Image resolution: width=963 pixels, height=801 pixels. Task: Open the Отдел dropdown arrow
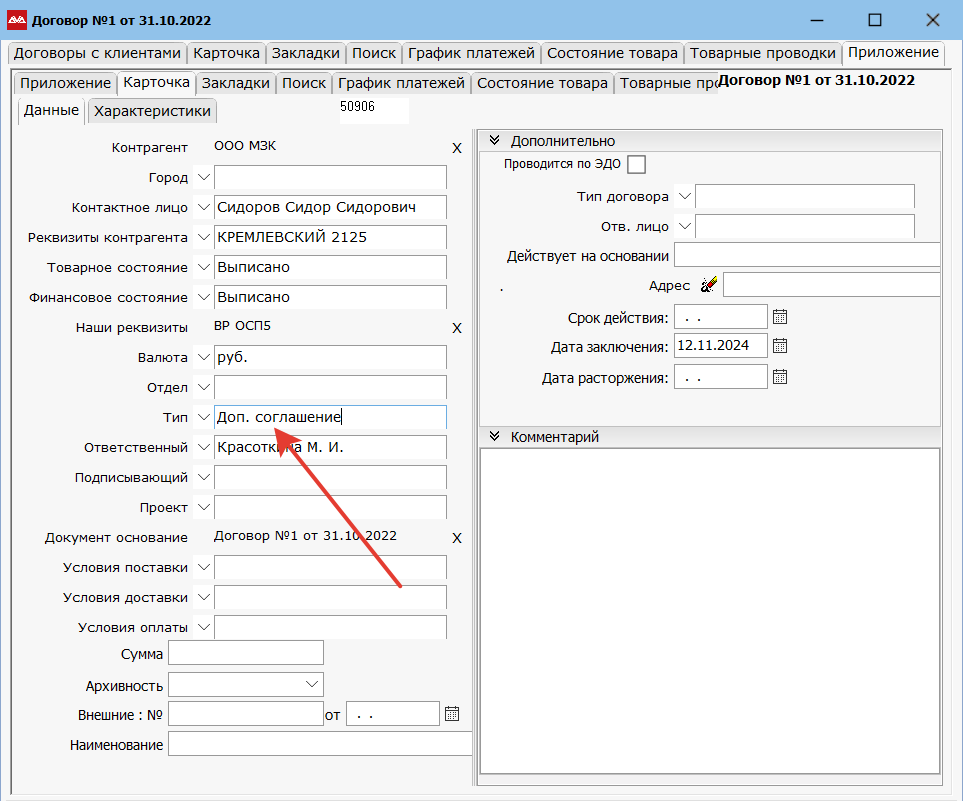pyautogui.click(x=203, y=388)
